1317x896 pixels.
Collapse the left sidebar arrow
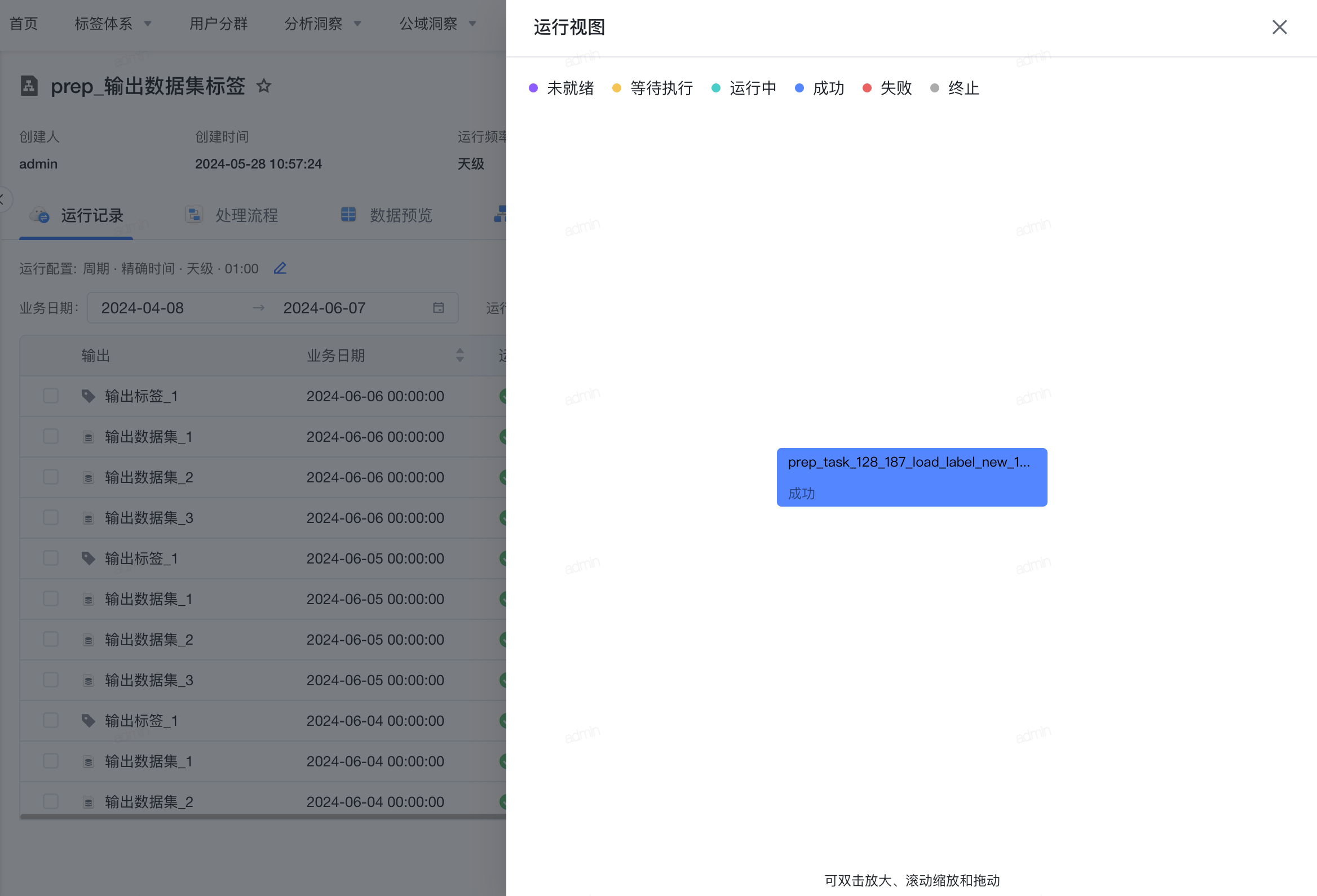pyautogui.click(x=3, y=199)
